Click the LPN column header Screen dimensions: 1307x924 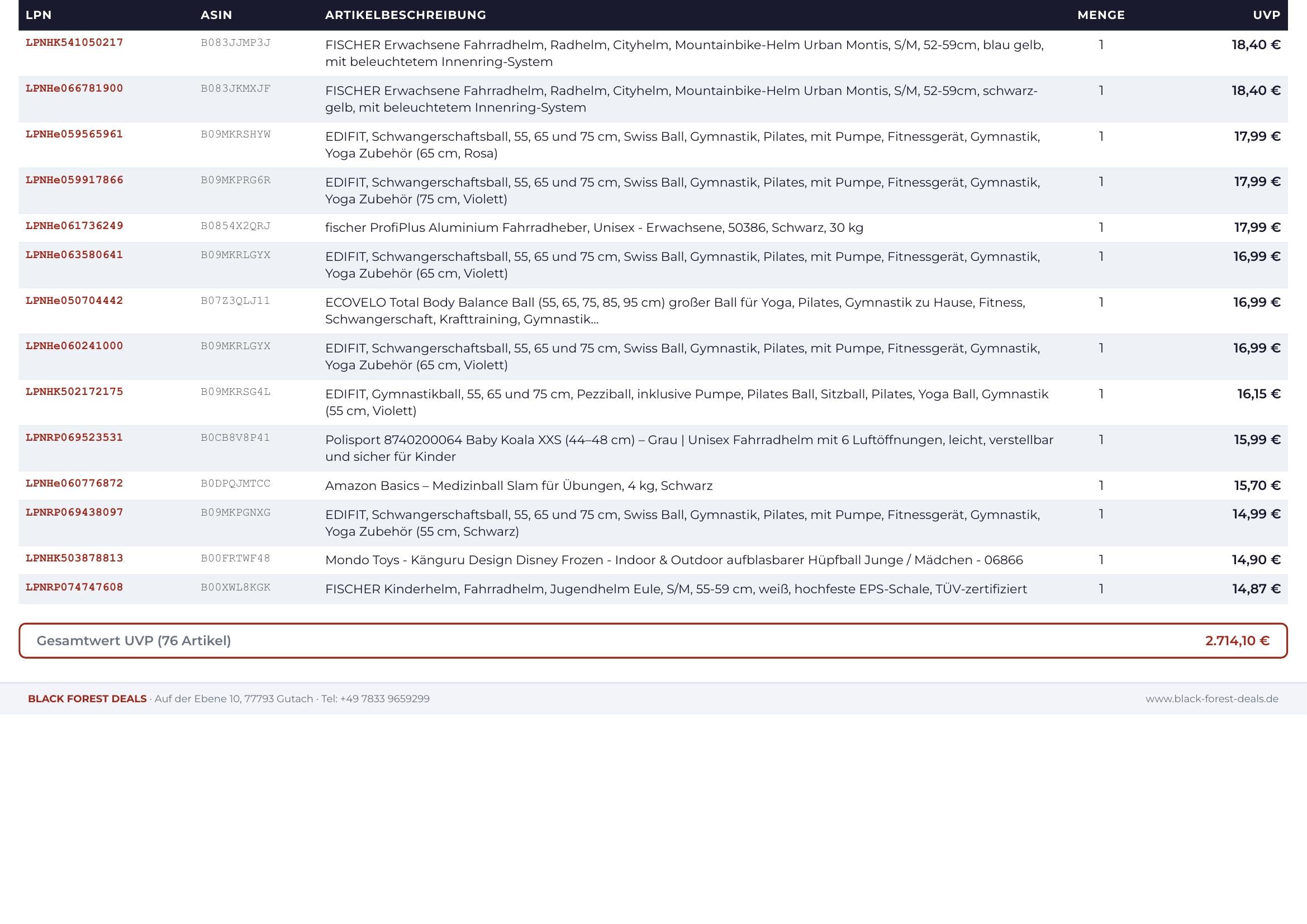click(39, 15)
